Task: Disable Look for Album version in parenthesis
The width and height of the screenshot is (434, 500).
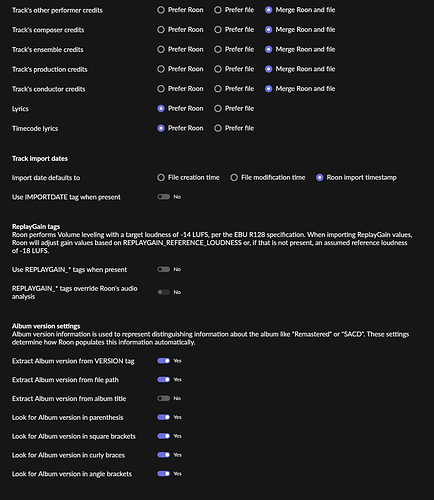Action: coord(164,417)
